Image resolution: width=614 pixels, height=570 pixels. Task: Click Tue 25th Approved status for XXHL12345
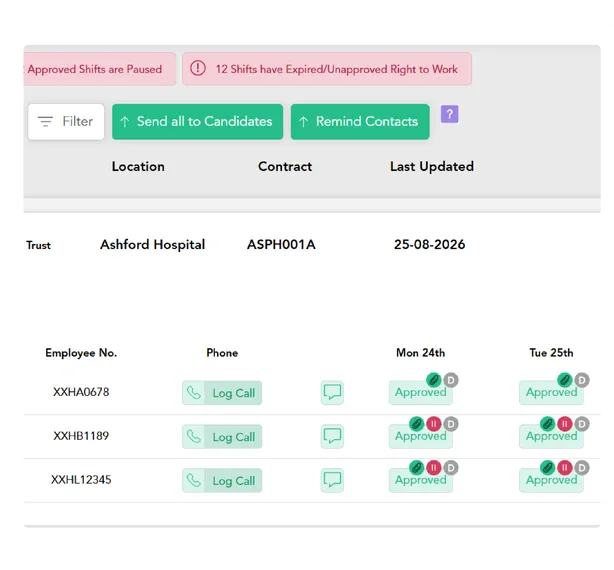[x=551, y=480]
